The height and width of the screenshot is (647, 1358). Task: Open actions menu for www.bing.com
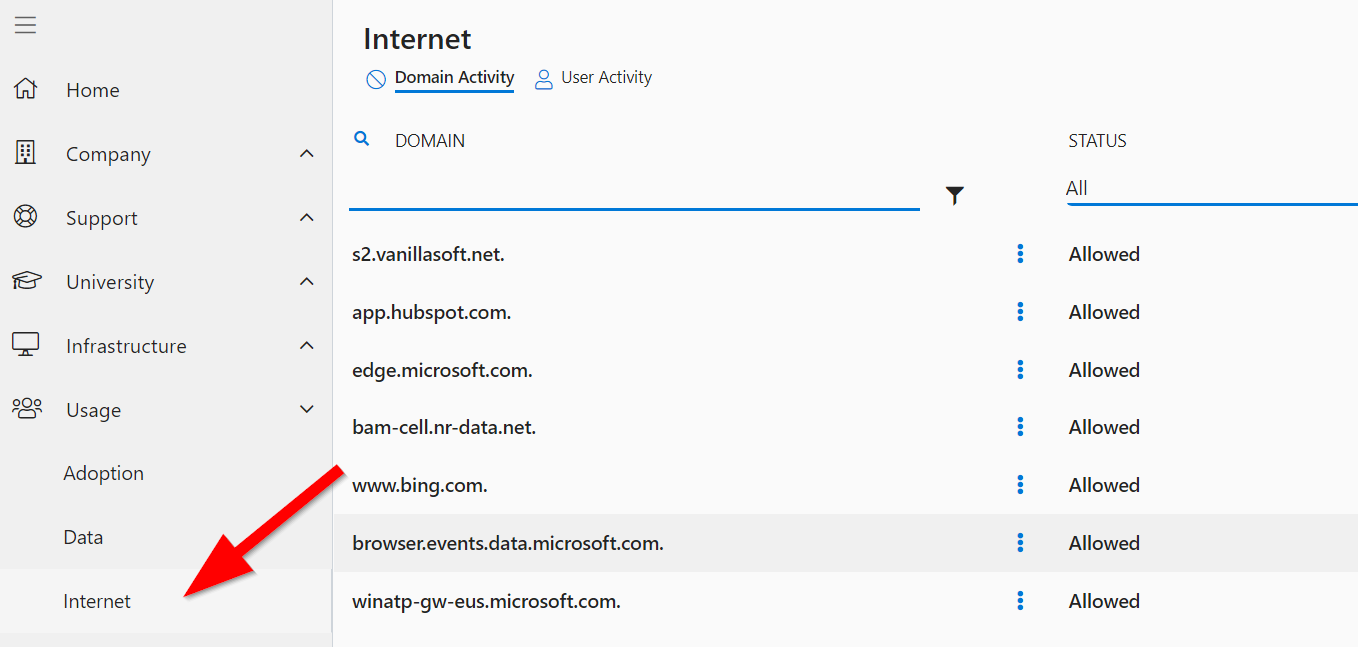(1019, 485)
